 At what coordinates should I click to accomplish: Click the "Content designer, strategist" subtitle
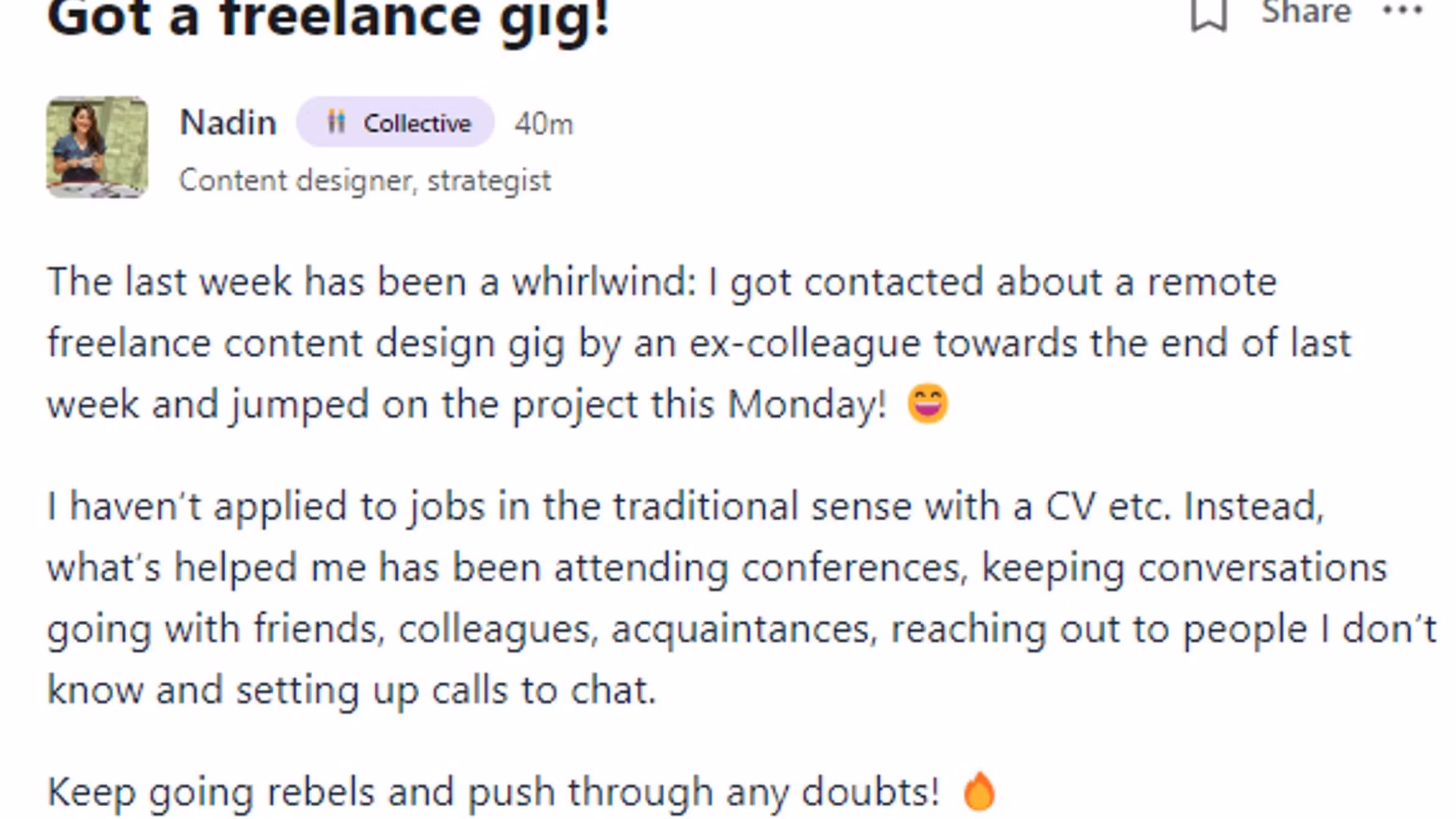[365, 180]
